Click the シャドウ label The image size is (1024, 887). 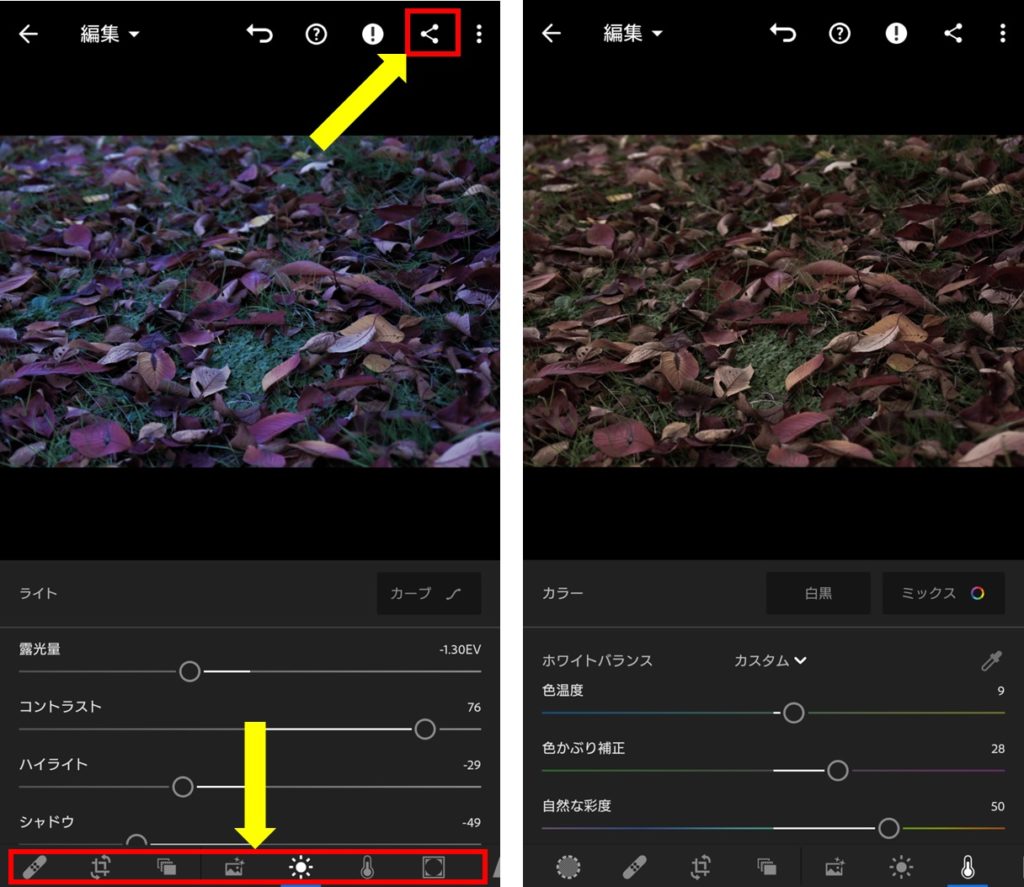click(46, 822)
